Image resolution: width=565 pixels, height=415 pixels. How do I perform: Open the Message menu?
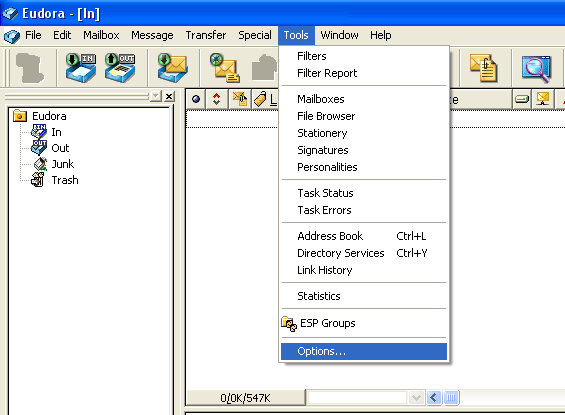[152, 35]
